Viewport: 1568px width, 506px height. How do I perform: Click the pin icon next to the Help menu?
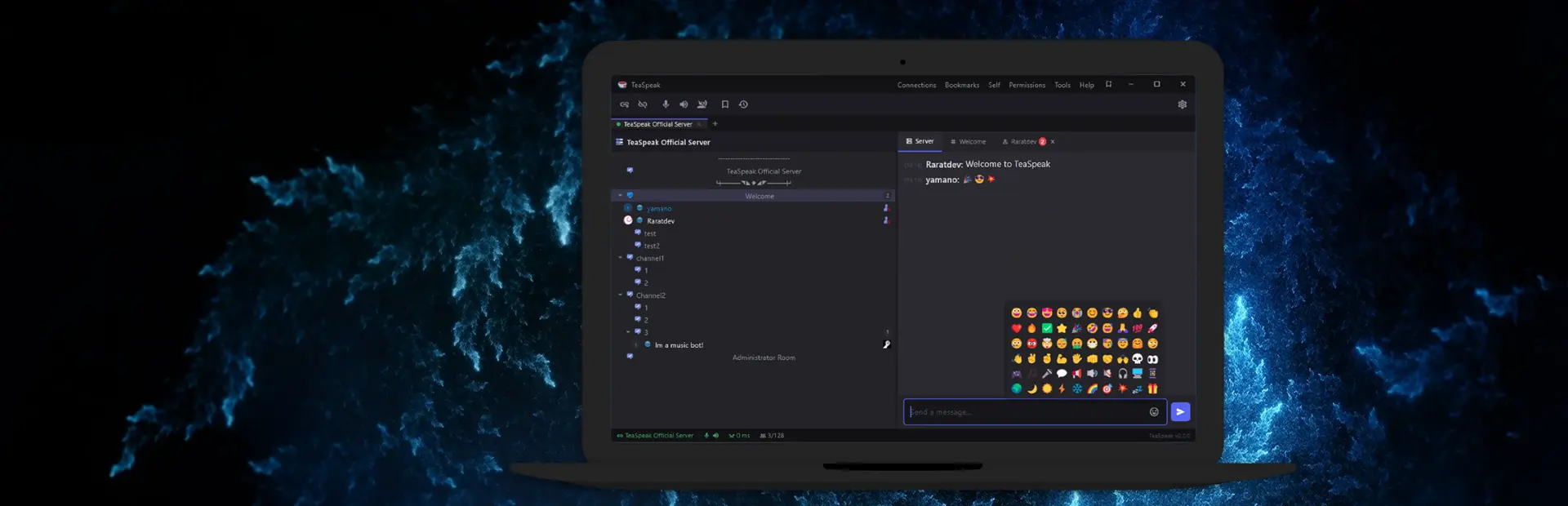tap(1108, 84)
